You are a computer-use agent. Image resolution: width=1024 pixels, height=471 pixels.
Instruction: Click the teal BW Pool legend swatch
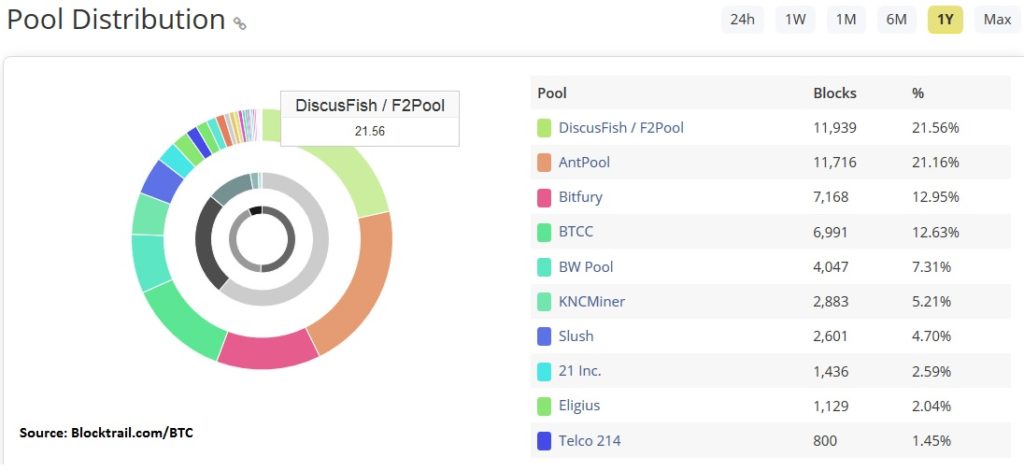tap(544, 267)
